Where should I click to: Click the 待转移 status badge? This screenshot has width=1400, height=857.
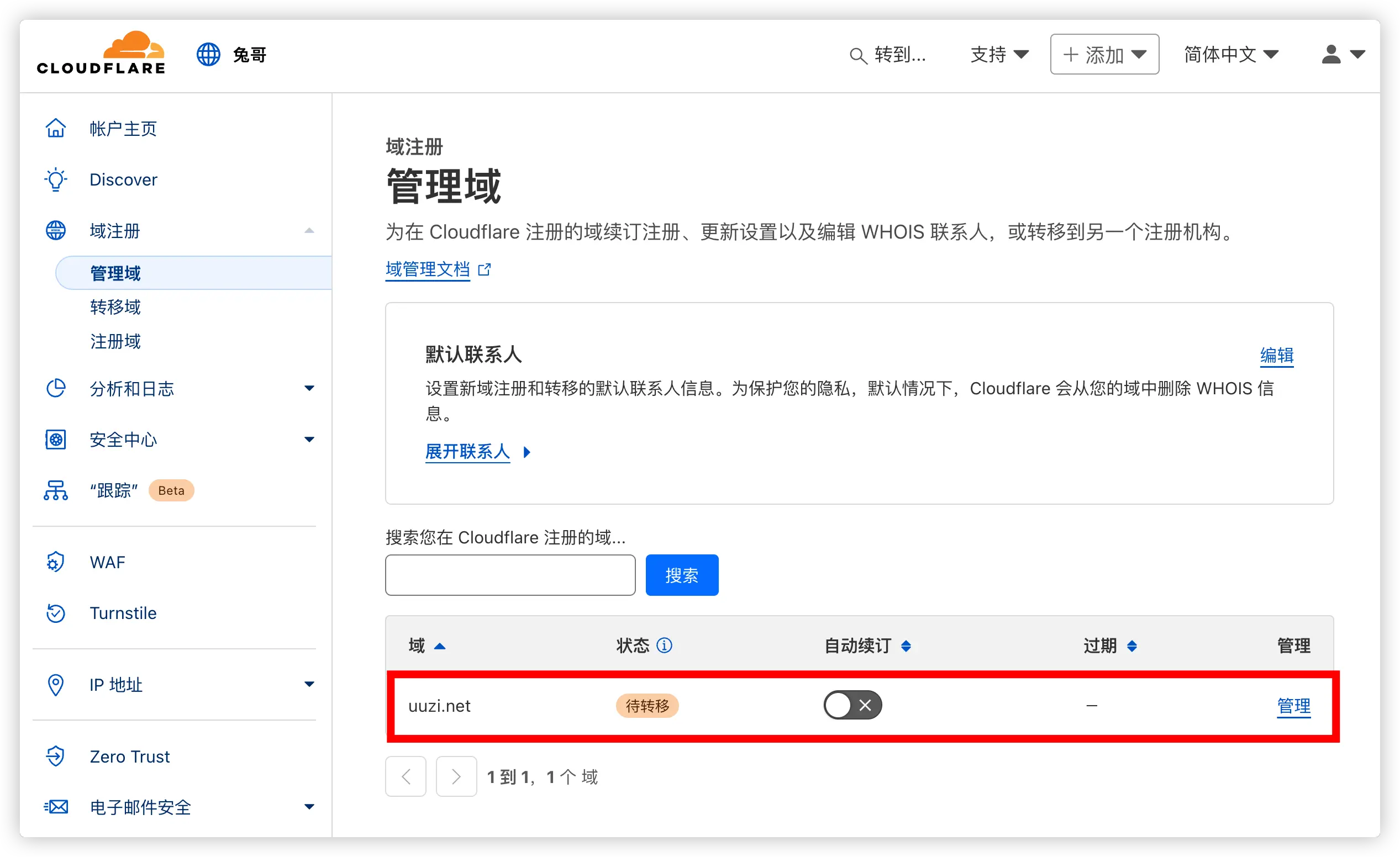coord(647,706)
